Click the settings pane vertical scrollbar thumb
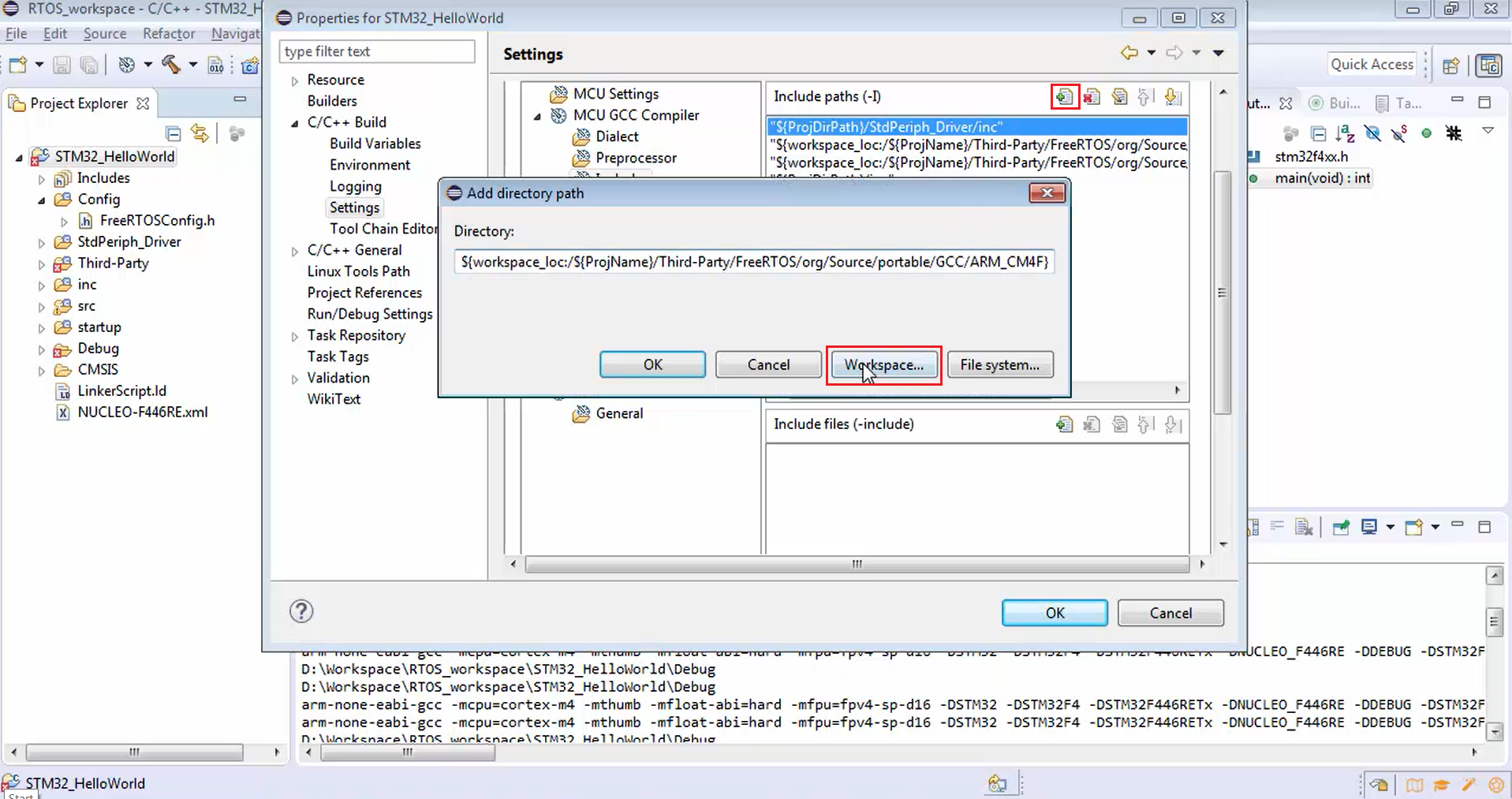Viewport: 1512px width, 799px height. tap(1223, 292)
